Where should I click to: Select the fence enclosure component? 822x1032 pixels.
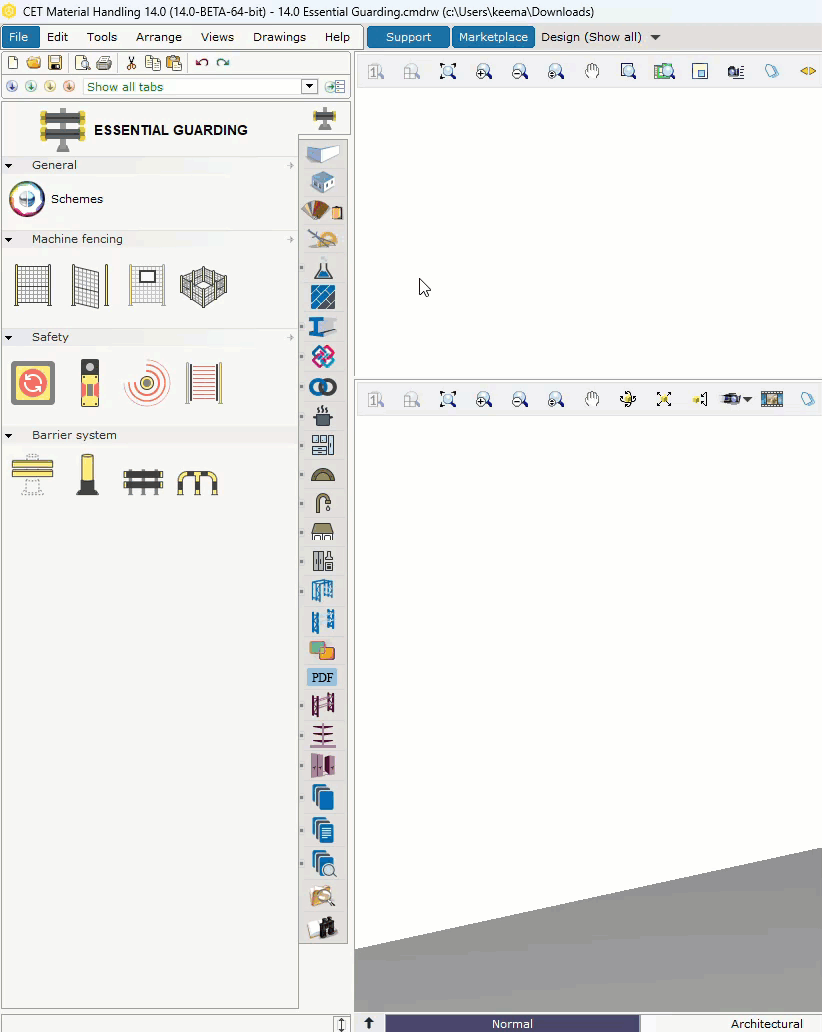coord(203,286)
